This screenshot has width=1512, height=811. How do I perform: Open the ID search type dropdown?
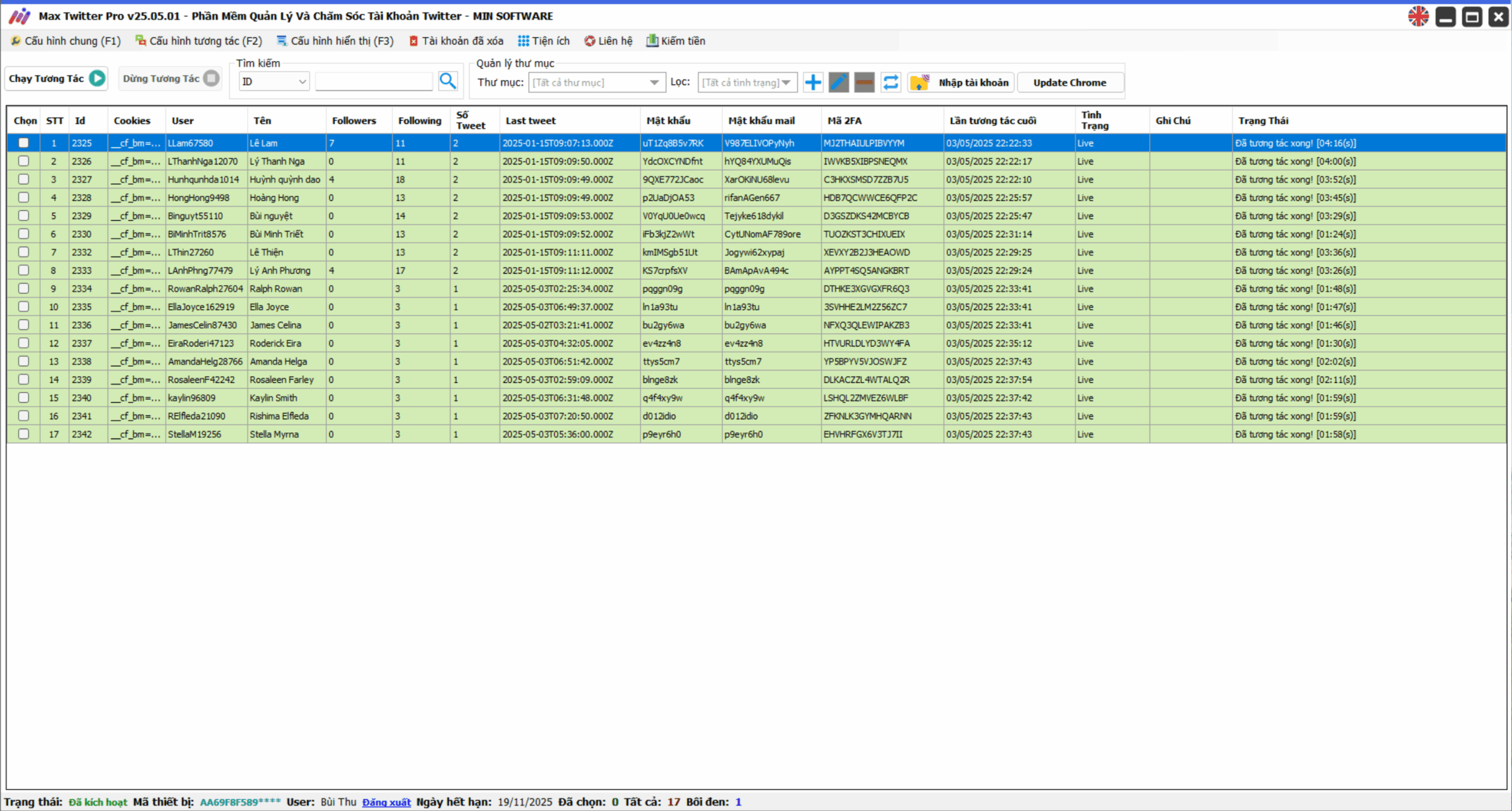click(x=274, y=82)
